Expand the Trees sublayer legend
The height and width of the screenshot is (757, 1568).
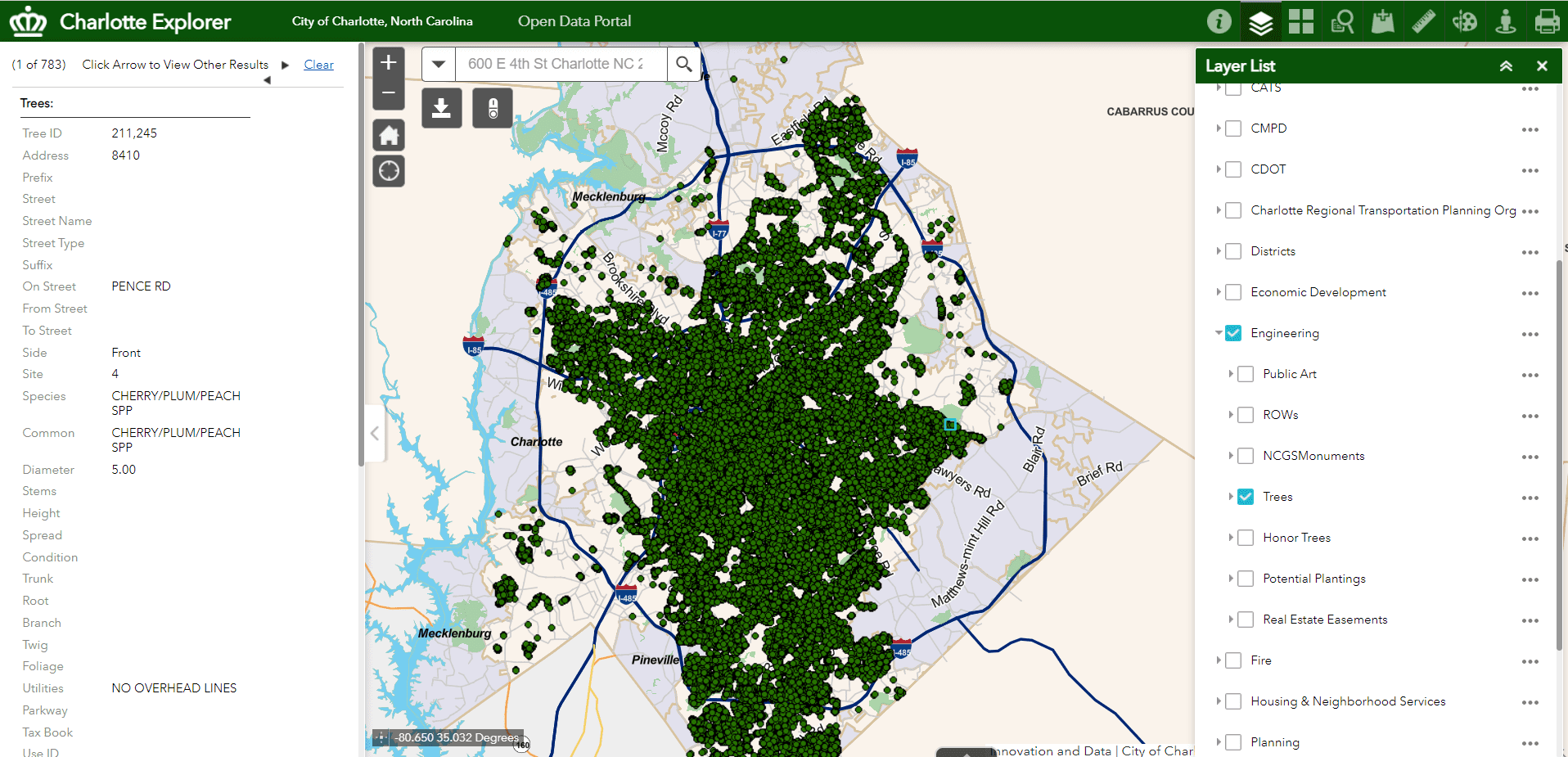[x=1231, y=497]
